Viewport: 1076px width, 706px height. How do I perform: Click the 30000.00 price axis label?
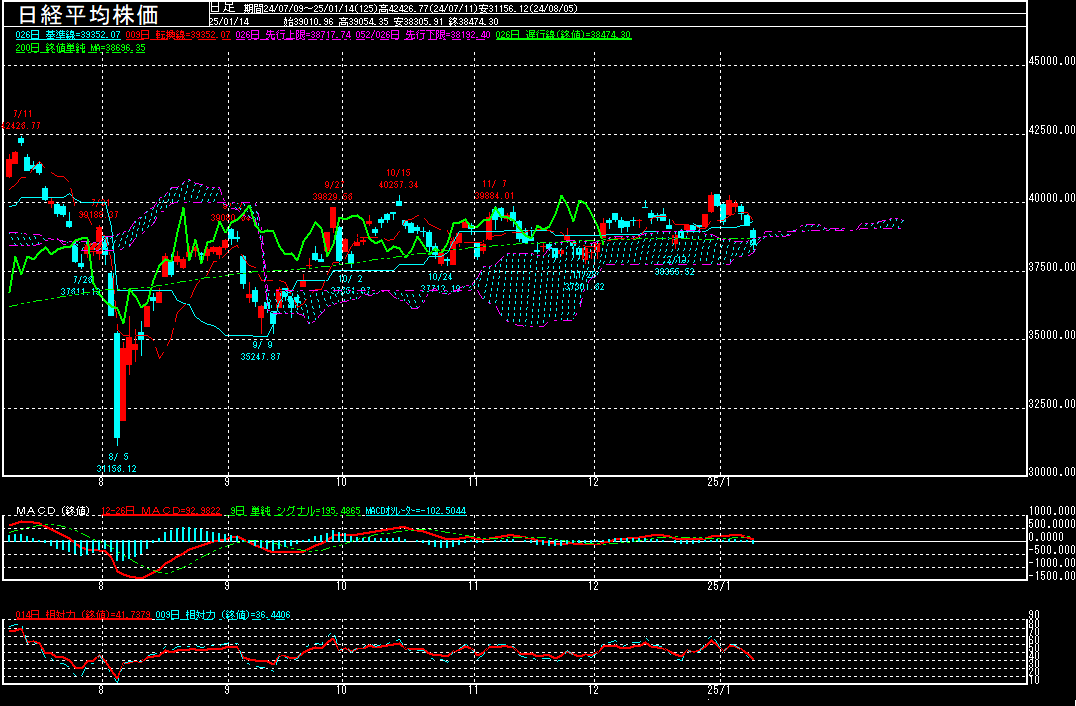pyautogui.click(x=1052, y=472)
